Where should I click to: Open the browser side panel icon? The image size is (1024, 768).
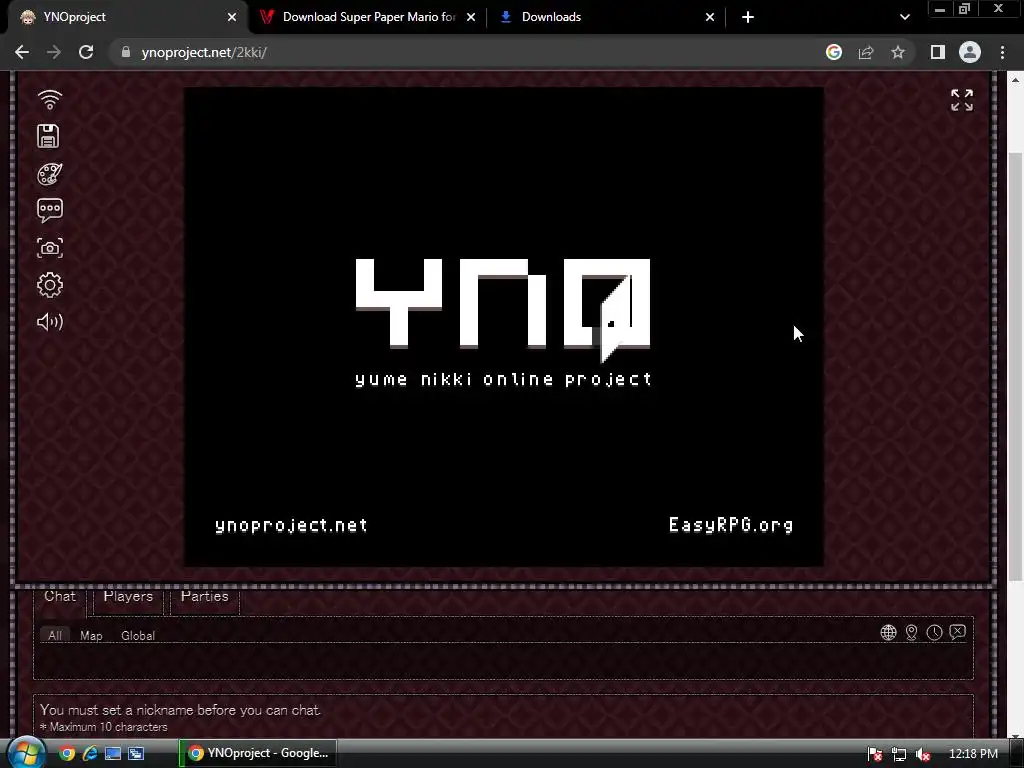click(938, 52)
